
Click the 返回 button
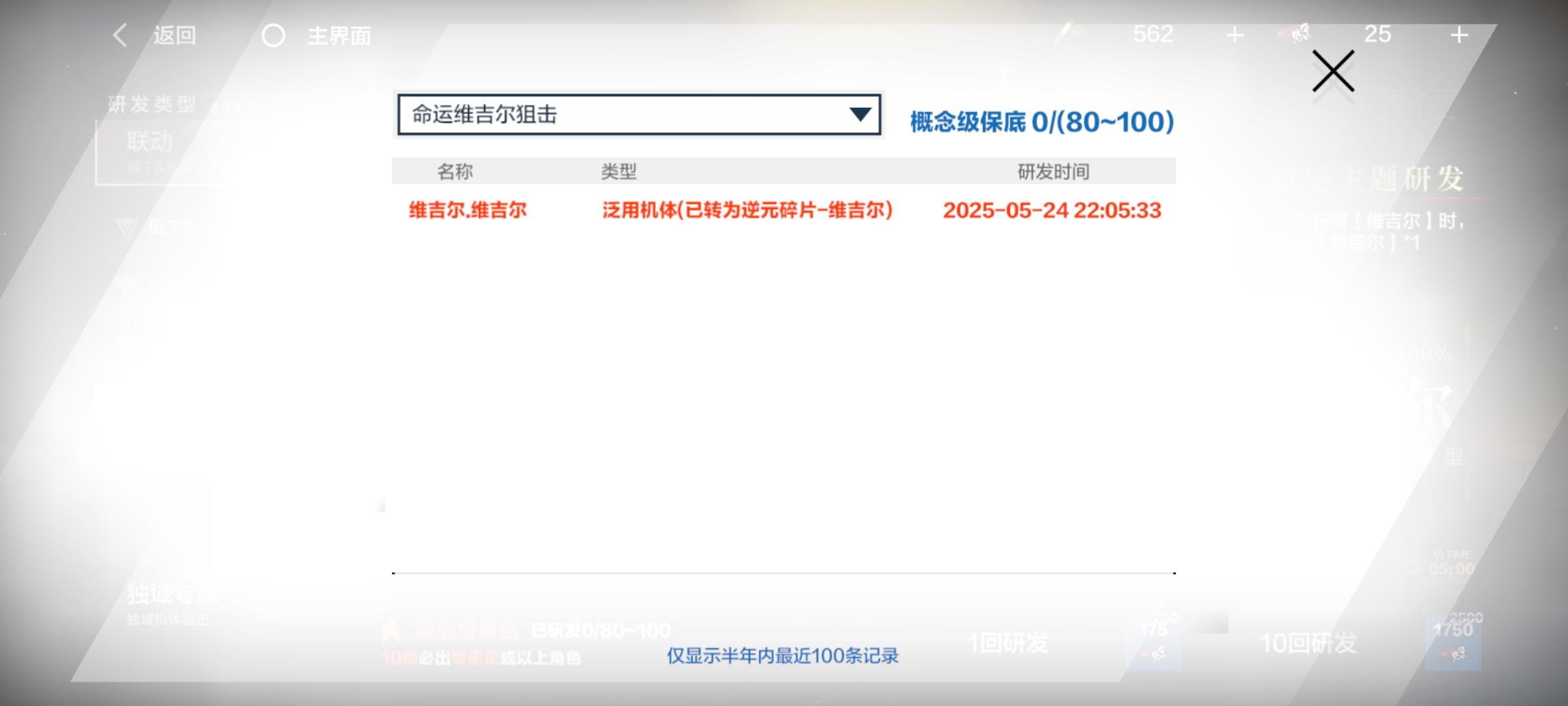click(x=174, y=35)
